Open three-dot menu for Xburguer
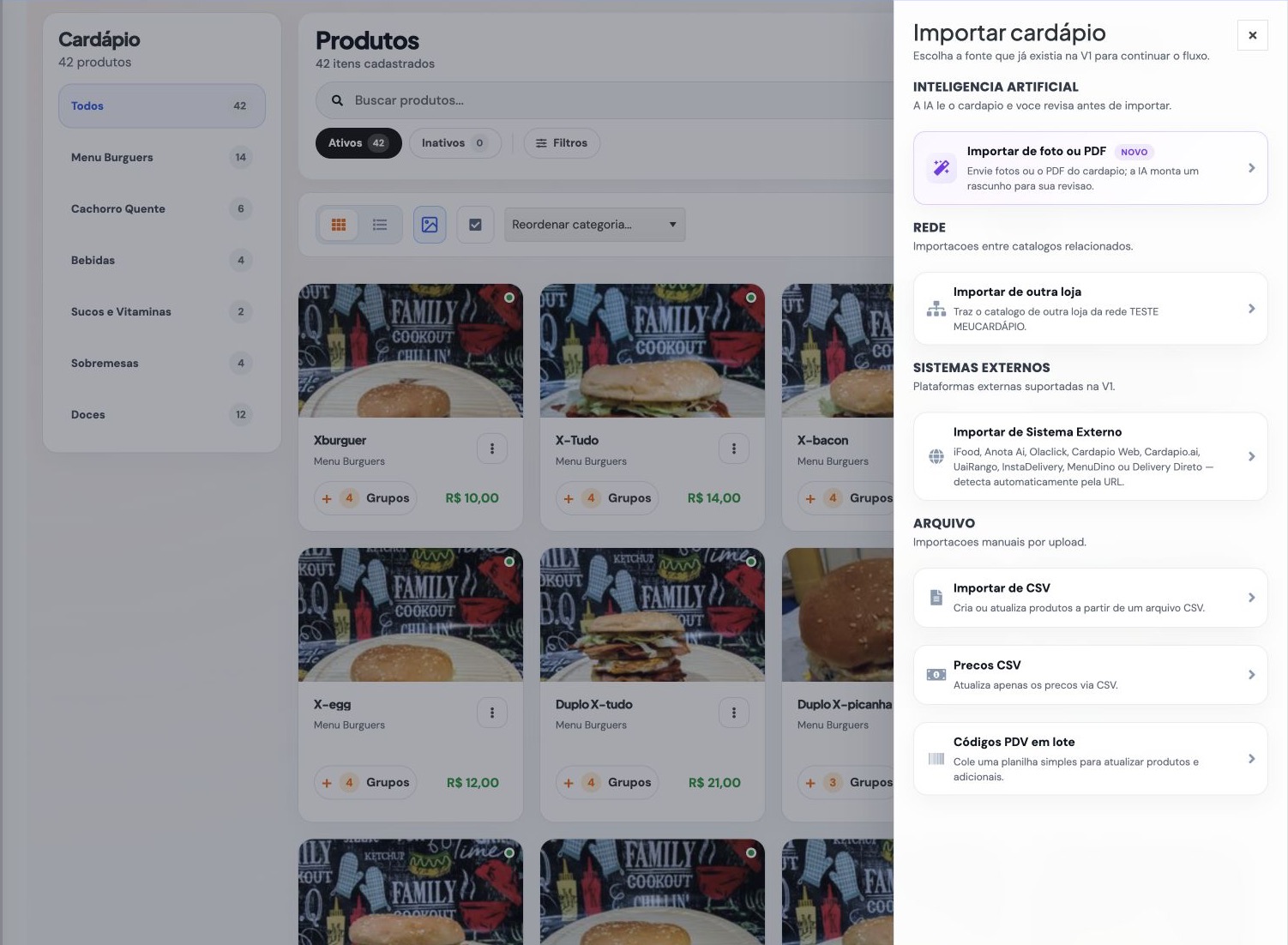Image resolution: width=1288 pixels, height=945 pixels. [x=492, y=448]
